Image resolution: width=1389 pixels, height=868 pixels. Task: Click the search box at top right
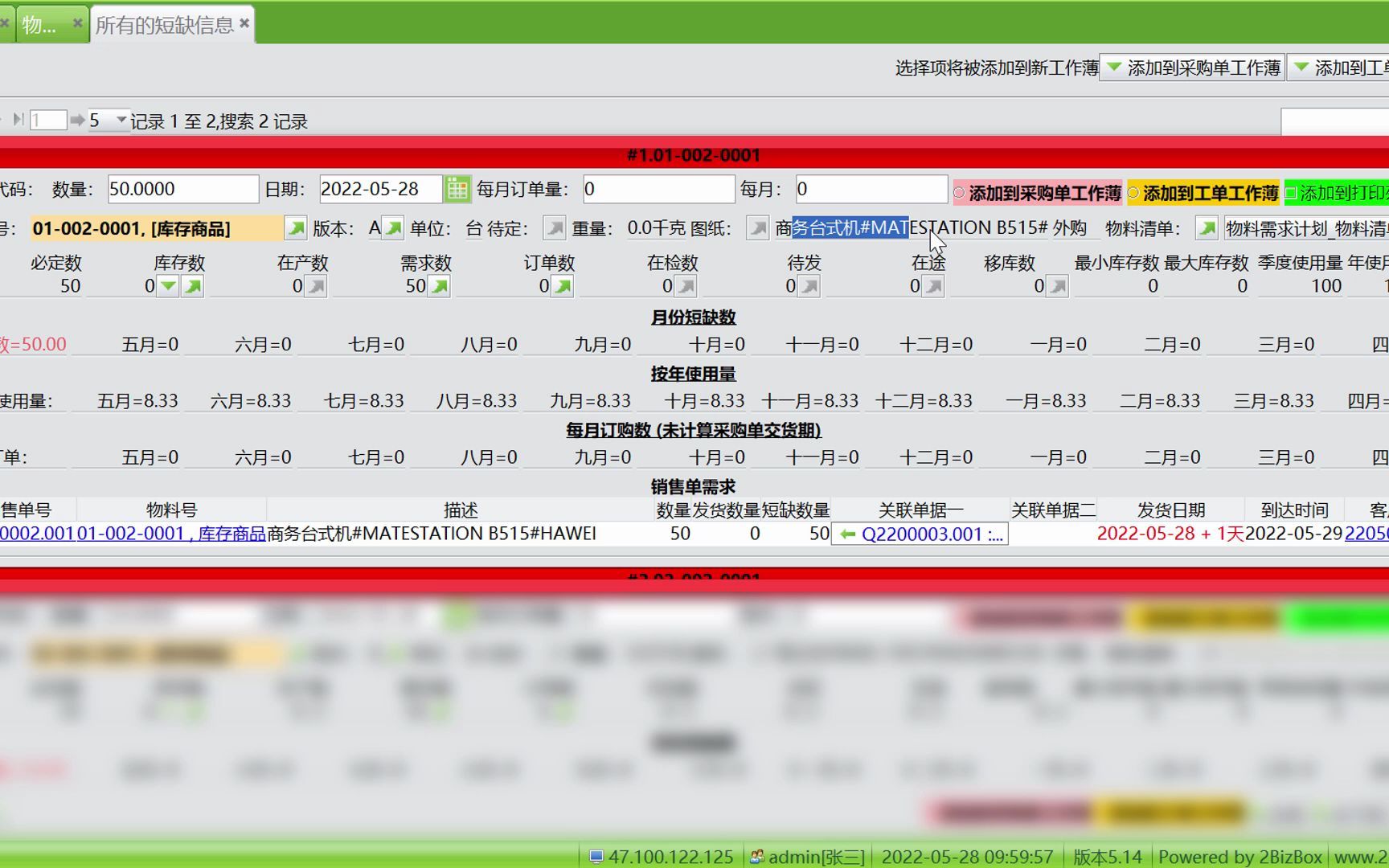click(1334, 121)
